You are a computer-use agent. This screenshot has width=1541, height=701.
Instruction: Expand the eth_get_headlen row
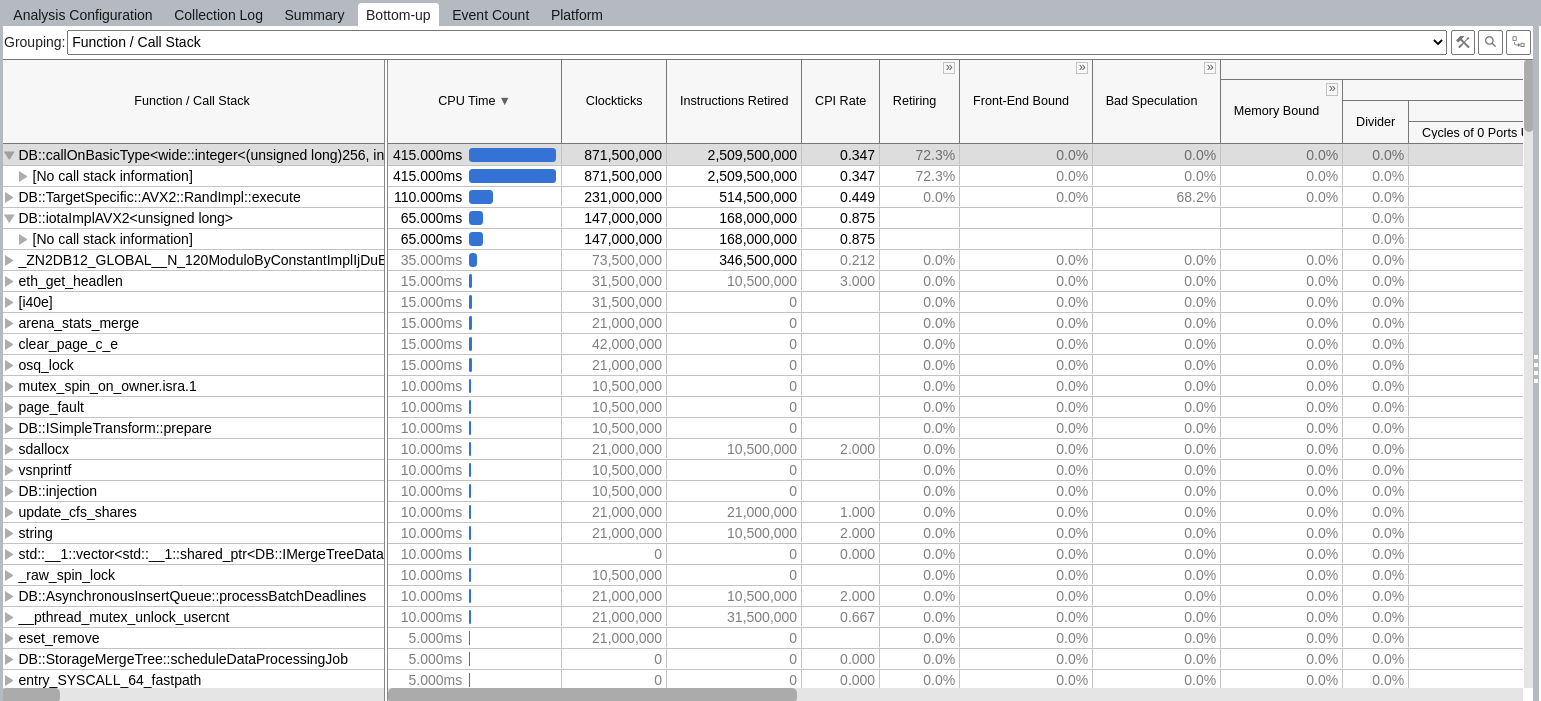[10, 282]
